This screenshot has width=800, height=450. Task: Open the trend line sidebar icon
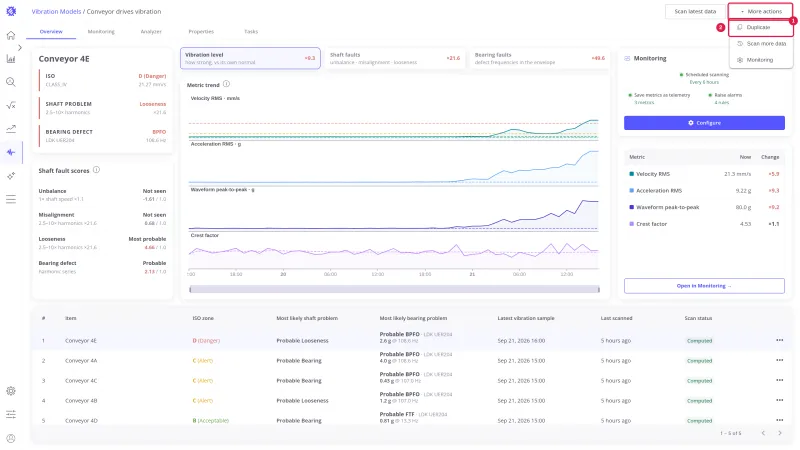[11, 129]
